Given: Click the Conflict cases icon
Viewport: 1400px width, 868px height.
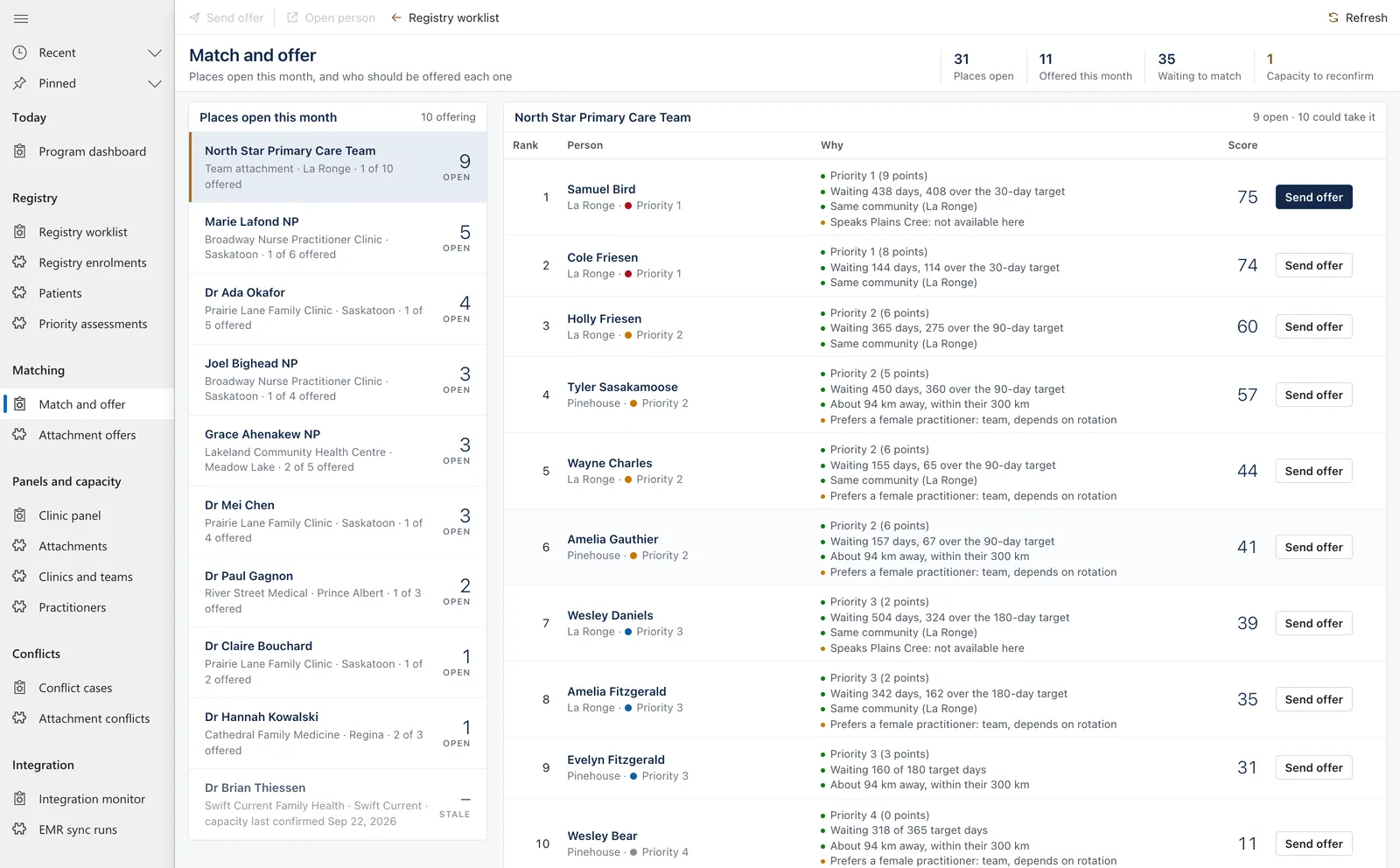Looking at the screenshot, I should pyautogui.click(x=19, y=688).
